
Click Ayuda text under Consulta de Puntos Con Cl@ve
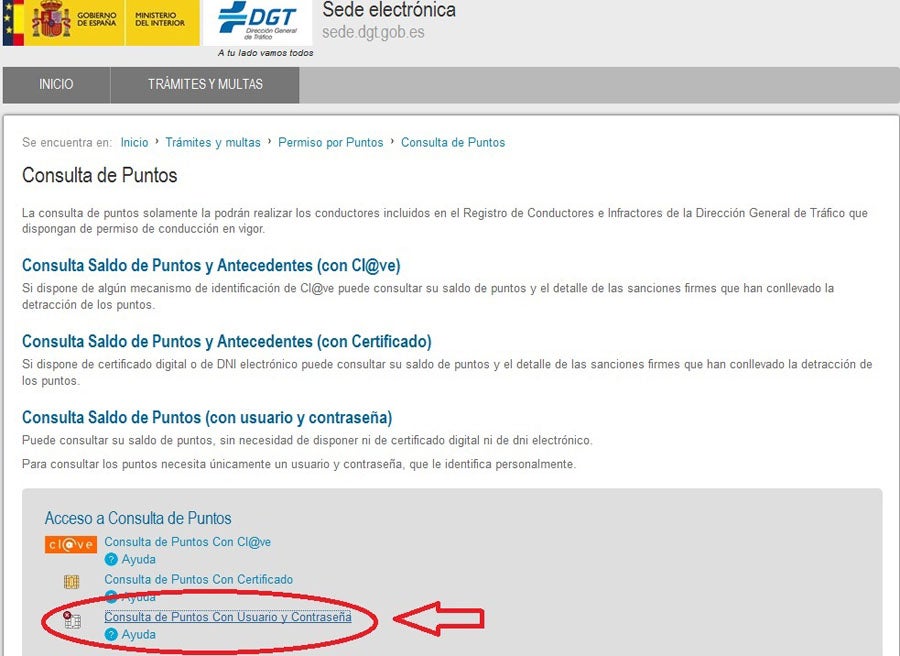pos(138,559)
